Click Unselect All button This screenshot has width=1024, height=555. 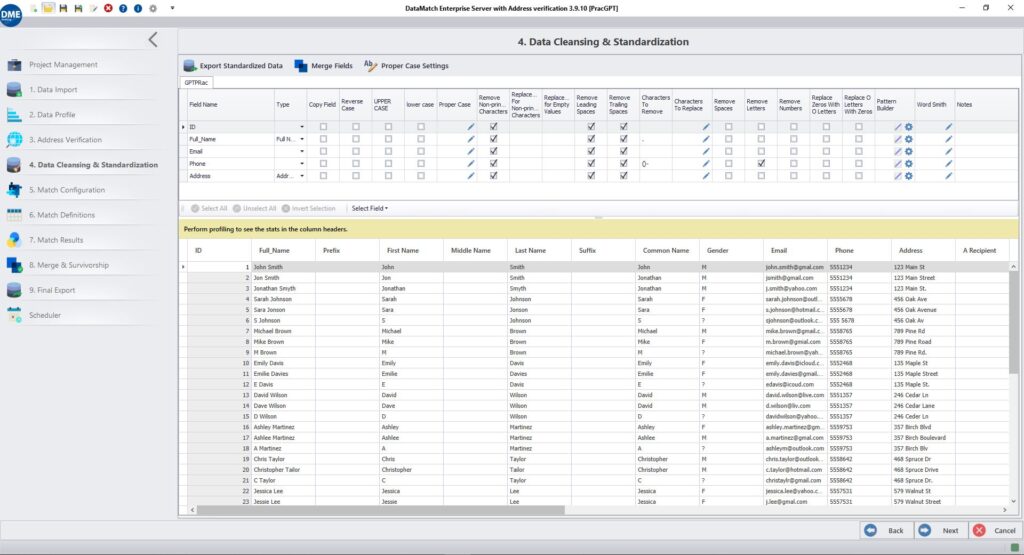click(x=255, y=208)
